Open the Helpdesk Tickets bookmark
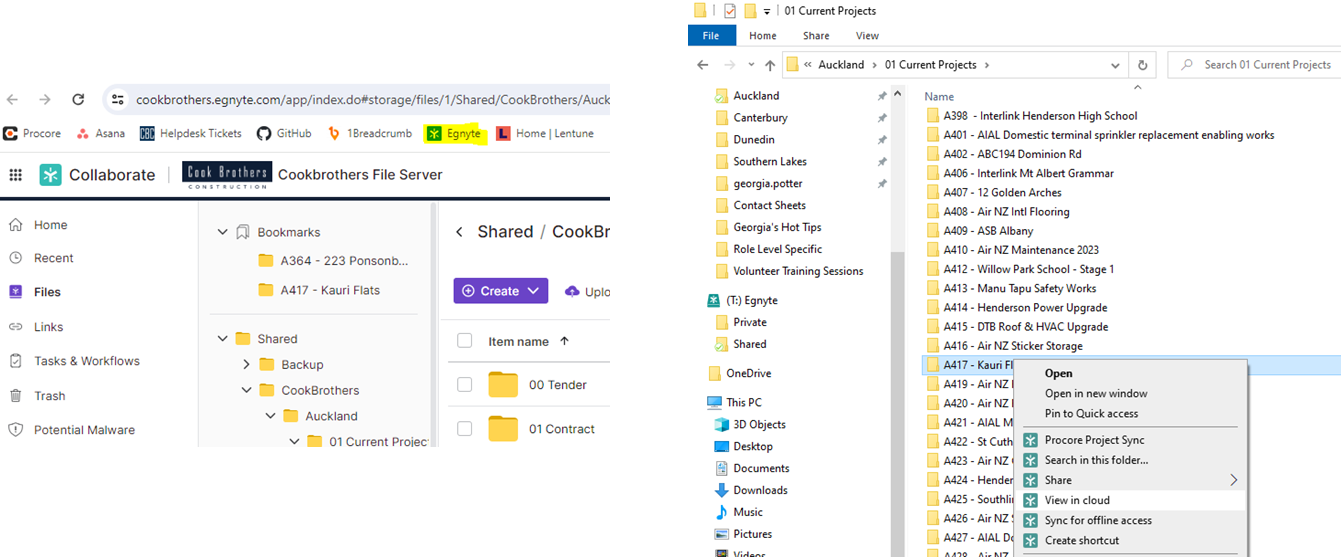 coord(191,133)
